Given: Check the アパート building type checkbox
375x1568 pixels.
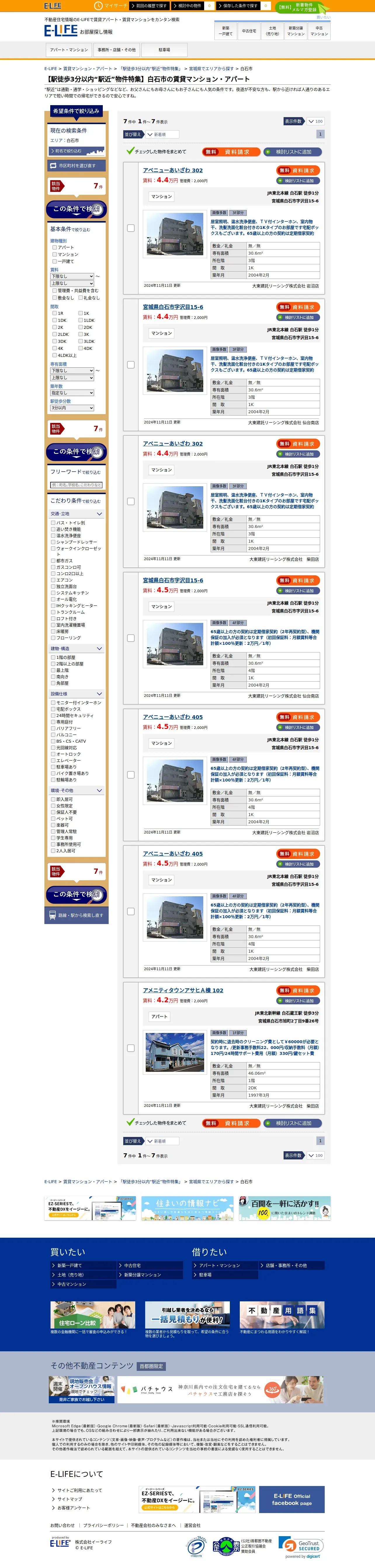Looking at the screenshot, I should (55, 247).
